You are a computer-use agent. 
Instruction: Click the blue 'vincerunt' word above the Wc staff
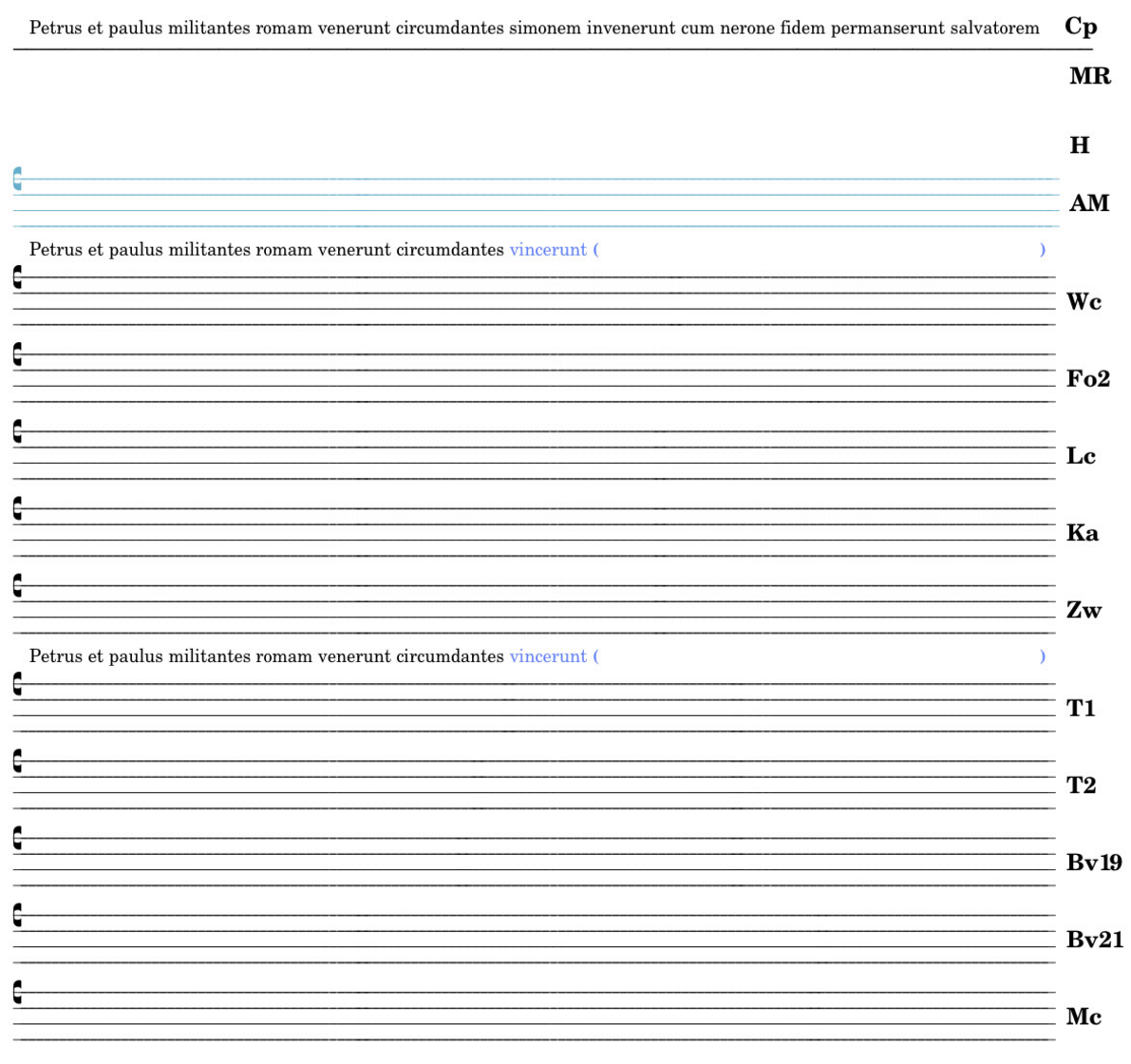(x=548, y=250)
